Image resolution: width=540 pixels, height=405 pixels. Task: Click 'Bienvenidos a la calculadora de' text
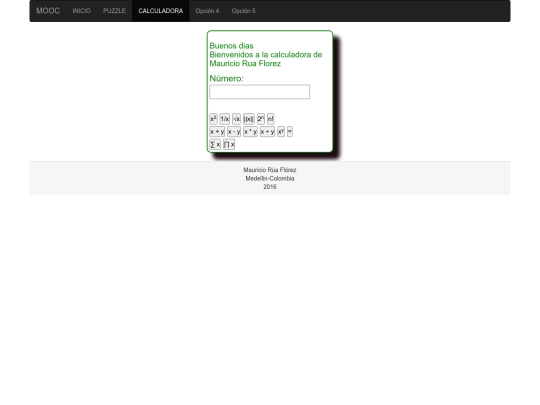(x=266, y=55)
